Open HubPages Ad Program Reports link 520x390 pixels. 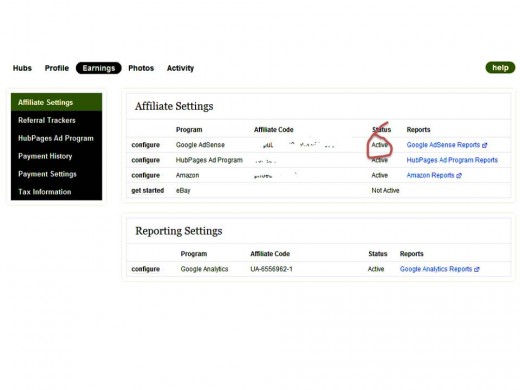pos(452,160)
